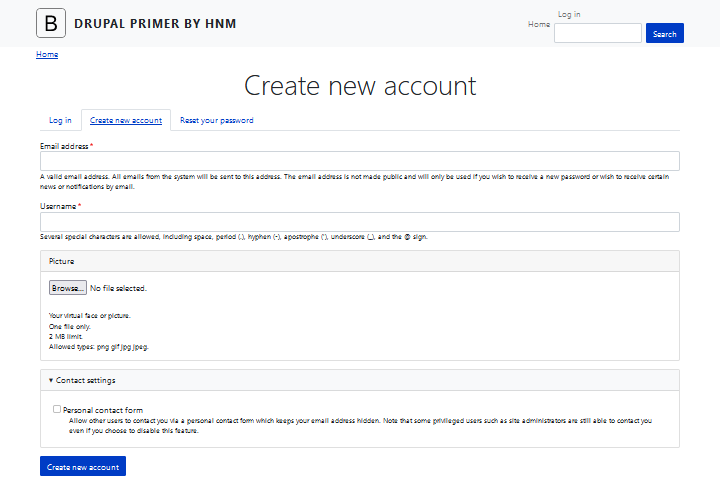
Task: Click the Allowed types: png gif jpg jpeg text
Action: point(99,347)
